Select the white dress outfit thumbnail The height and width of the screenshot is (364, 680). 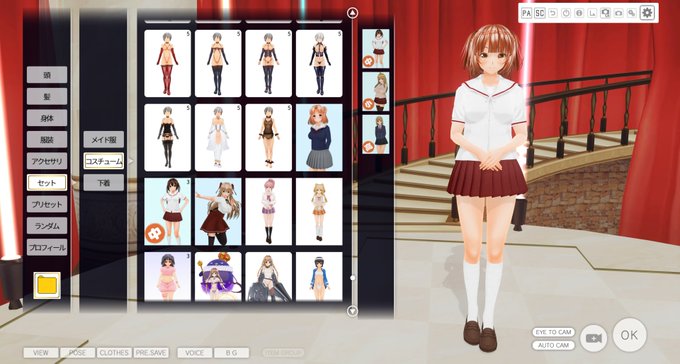pos(218,138)
